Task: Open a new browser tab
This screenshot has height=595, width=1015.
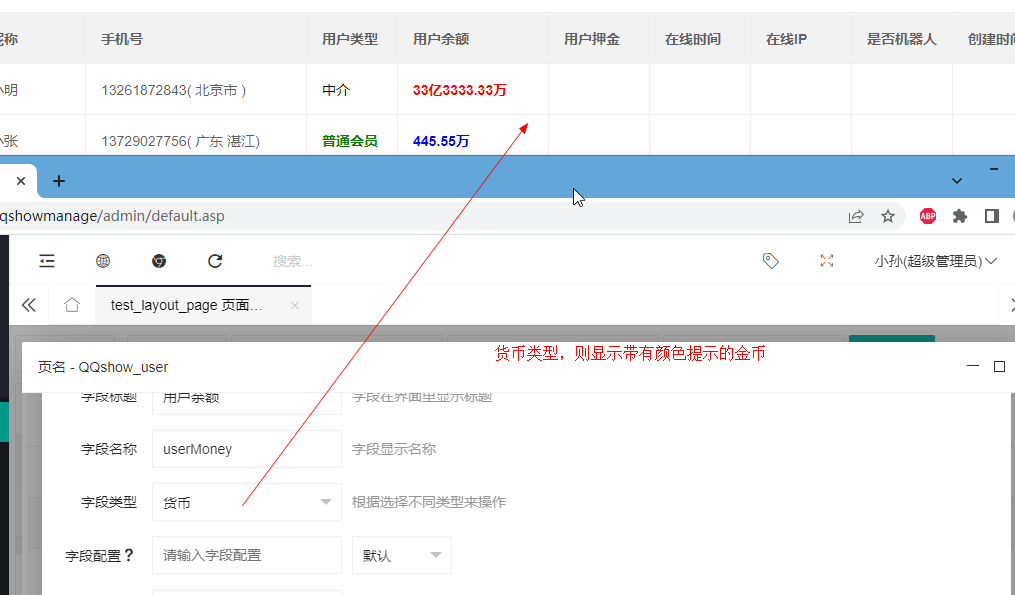Action: click(x=59, y=181)
